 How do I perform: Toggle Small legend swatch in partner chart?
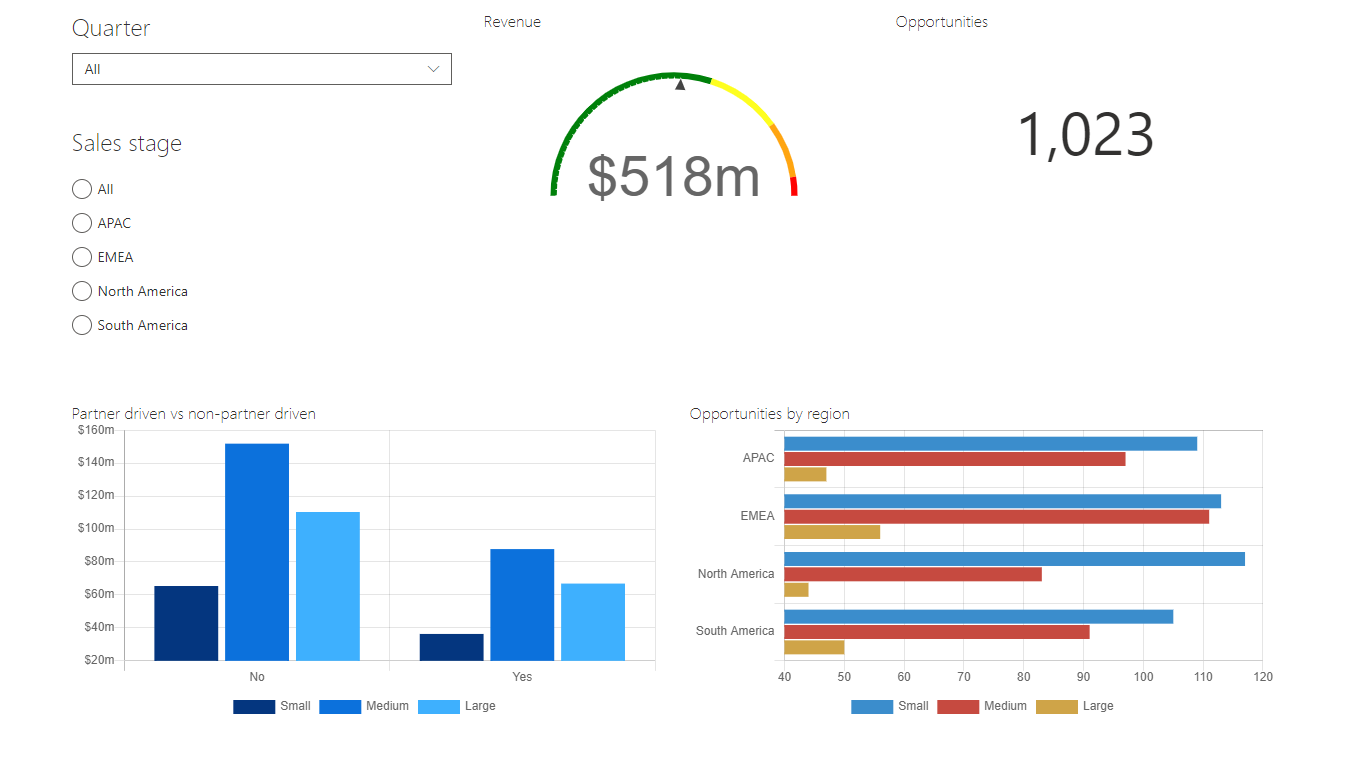pyautogui.click(x=254, y=707)
